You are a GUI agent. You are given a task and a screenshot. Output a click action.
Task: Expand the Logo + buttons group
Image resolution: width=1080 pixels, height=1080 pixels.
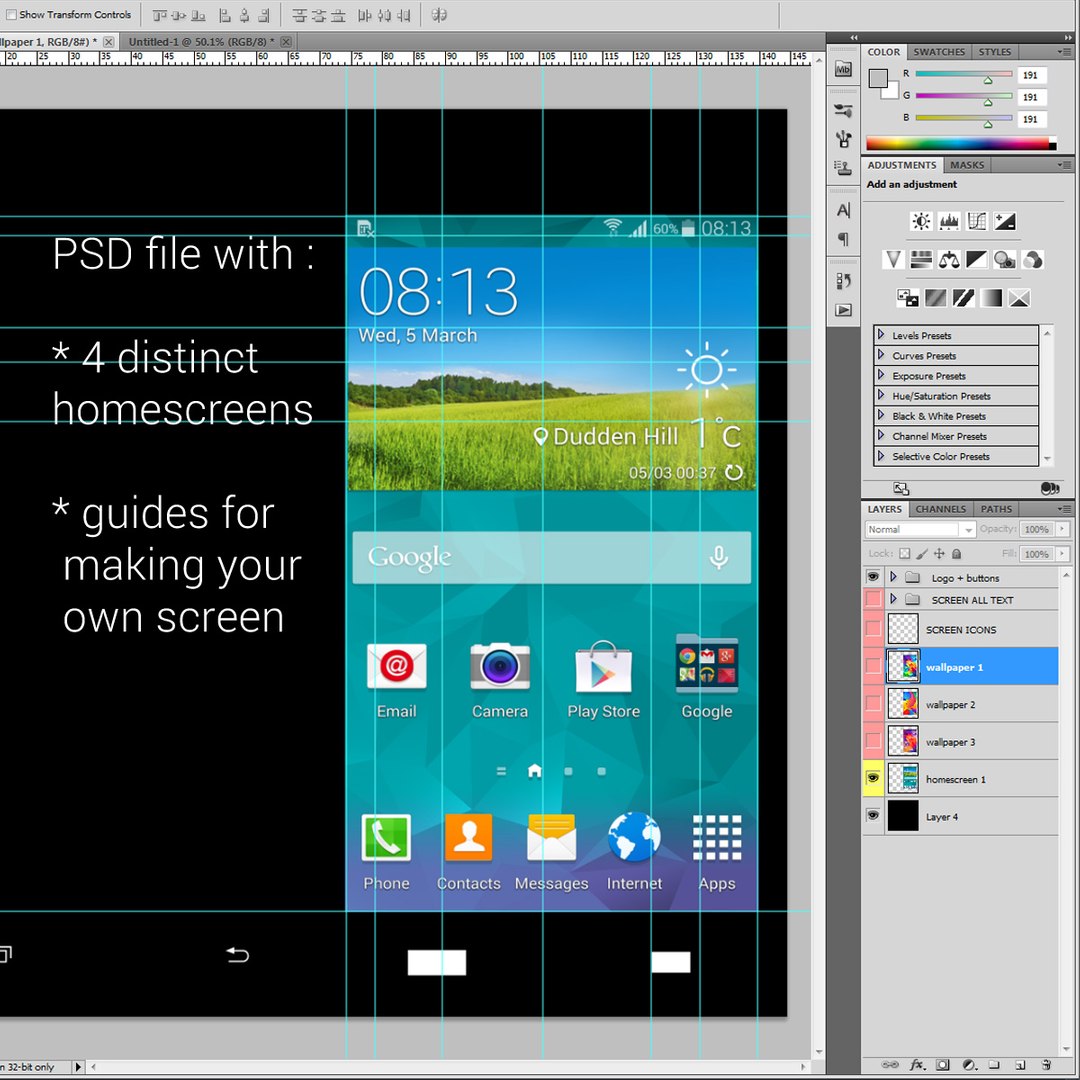[x=893, y=577]
